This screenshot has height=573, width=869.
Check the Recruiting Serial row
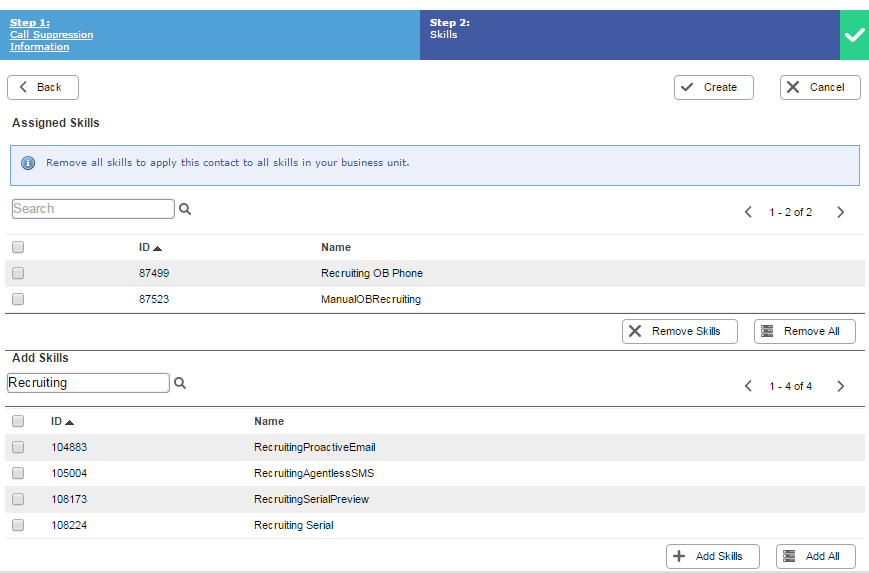coord(18,525)
